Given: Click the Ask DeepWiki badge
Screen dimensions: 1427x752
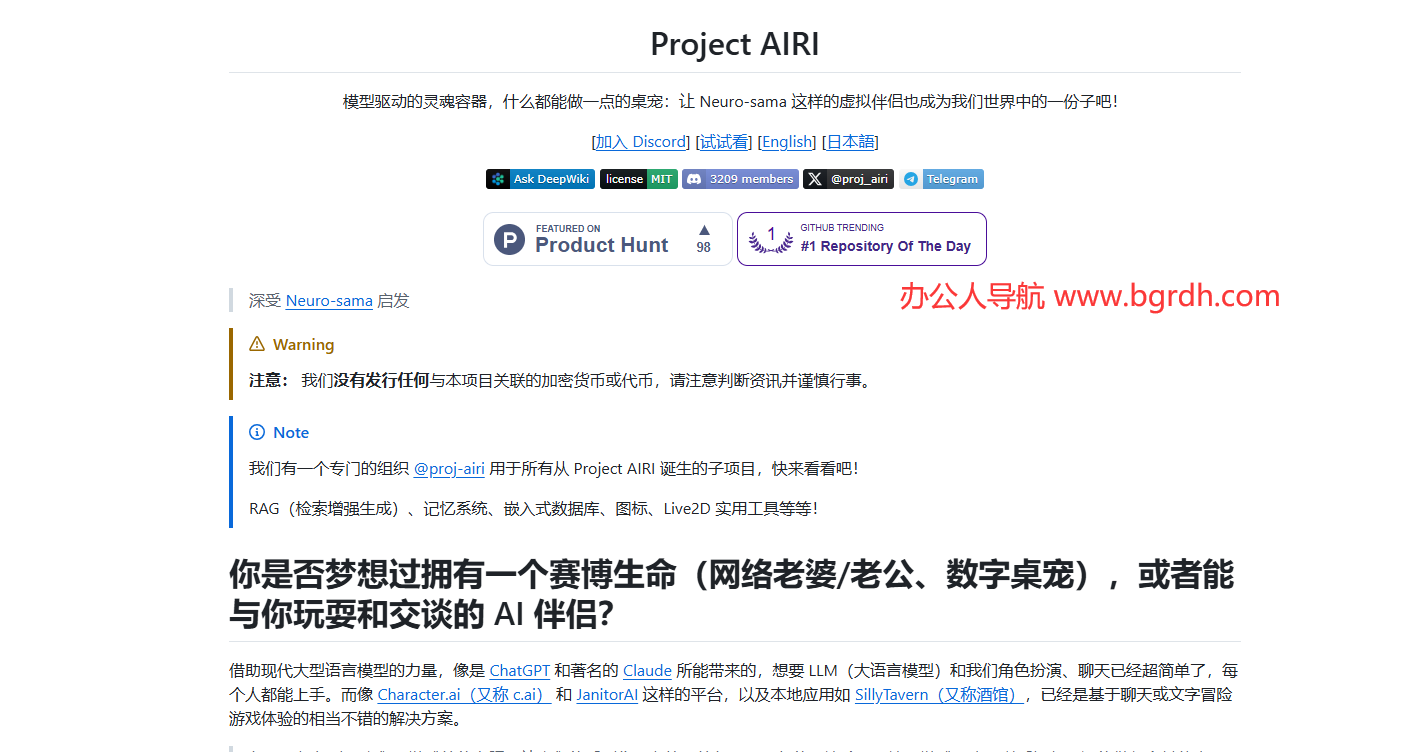Looking at the screenshot, I should click(540, 179).
